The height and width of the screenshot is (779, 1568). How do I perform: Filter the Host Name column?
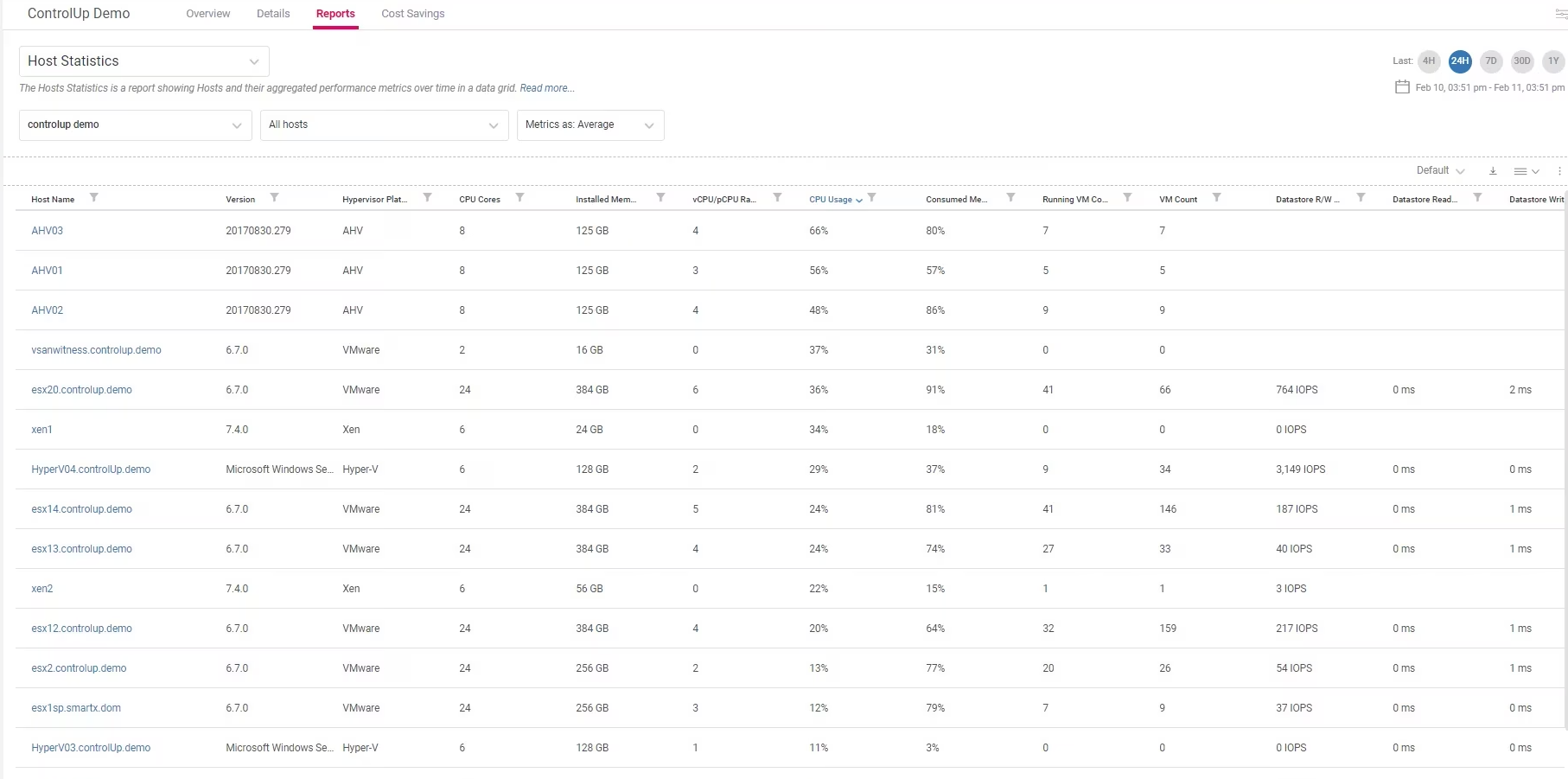click(94, 198)
